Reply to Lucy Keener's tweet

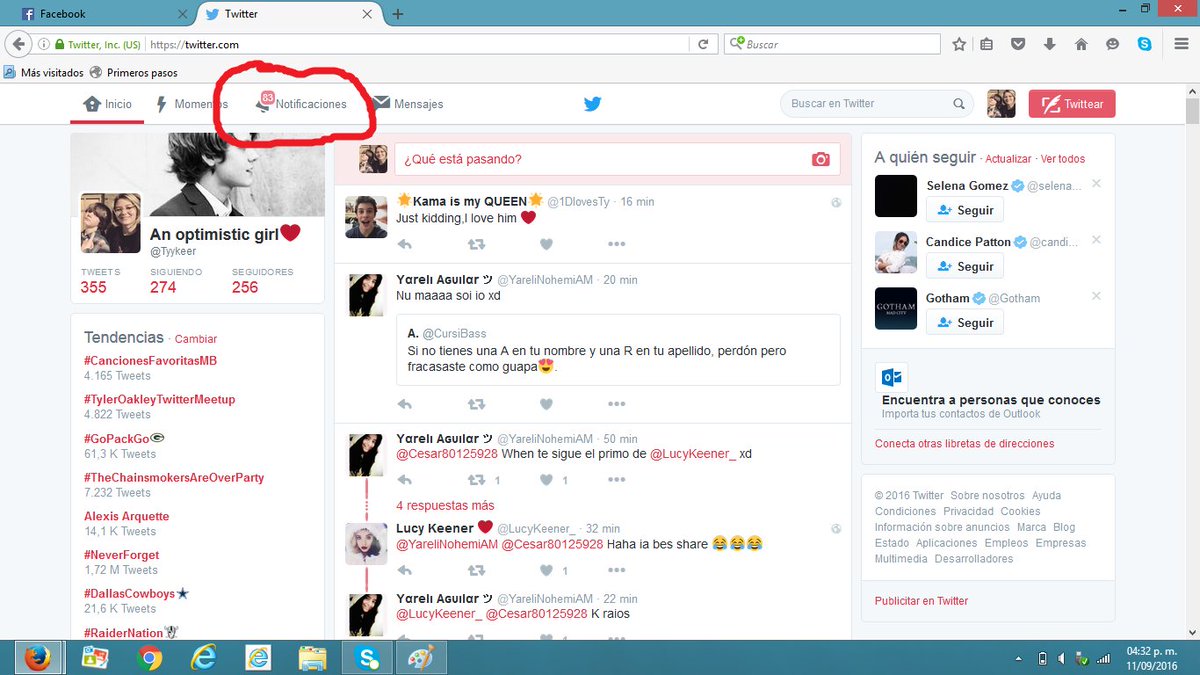coord(405,571)
